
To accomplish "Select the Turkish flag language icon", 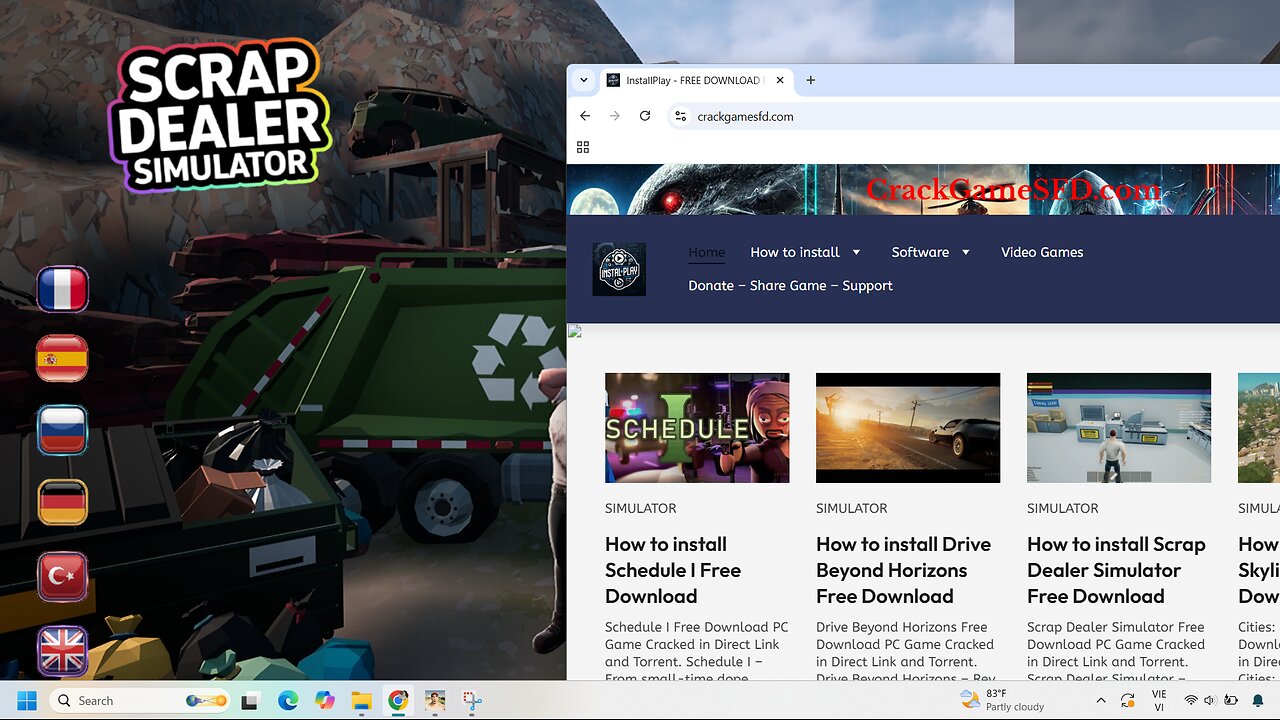I will (x=62, y=577).
